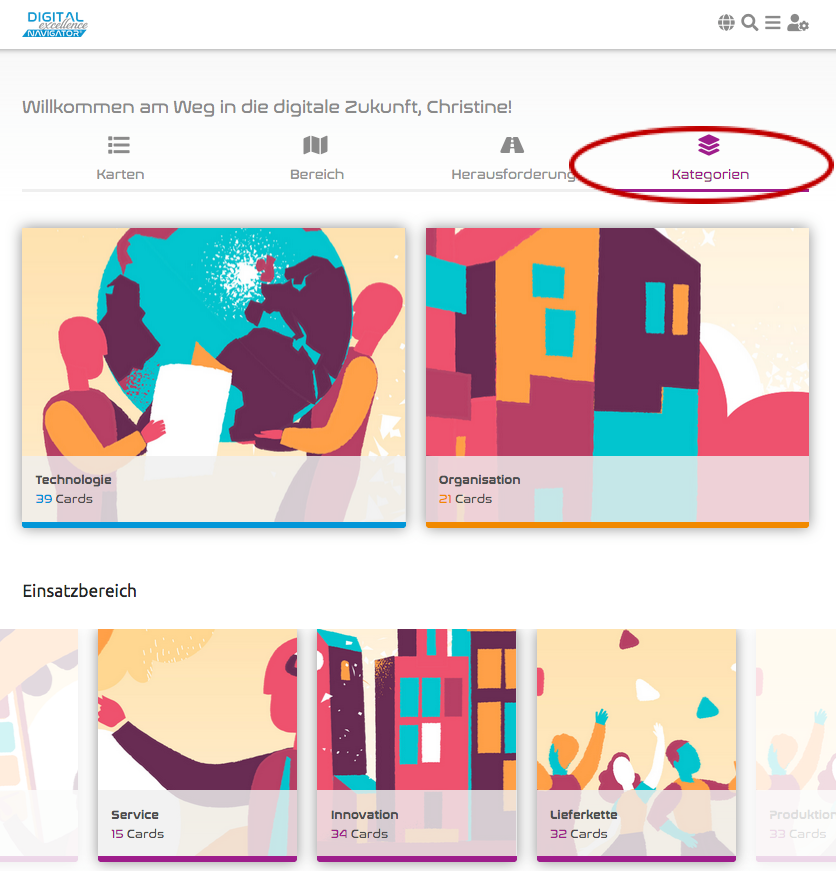This screenshot has height=871, width=836.
Task: Select the Herausforderung tab label
Action: tap(513, 174)
